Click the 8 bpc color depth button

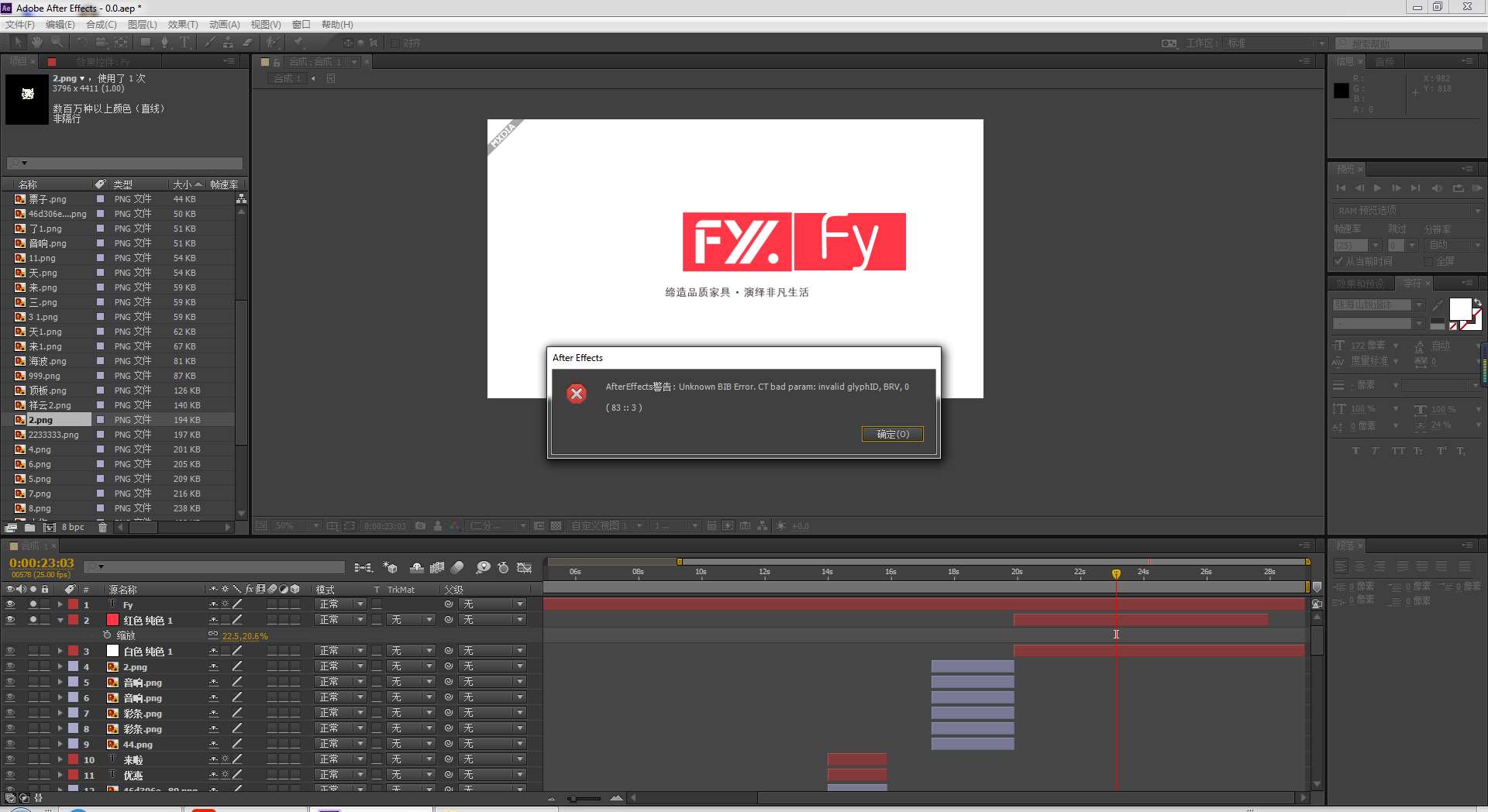[x=73, y=527]
